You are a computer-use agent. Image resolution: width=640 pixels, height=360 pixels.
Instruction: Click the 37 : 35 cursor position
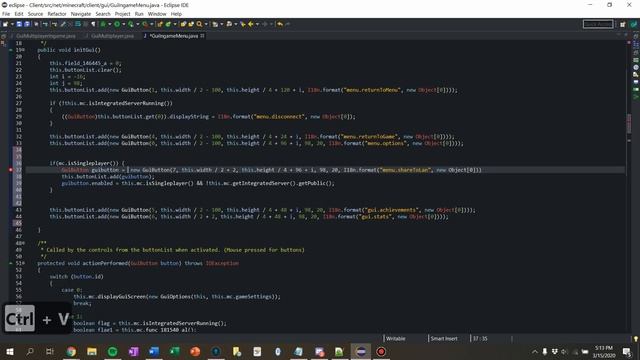tap(480, 338)
